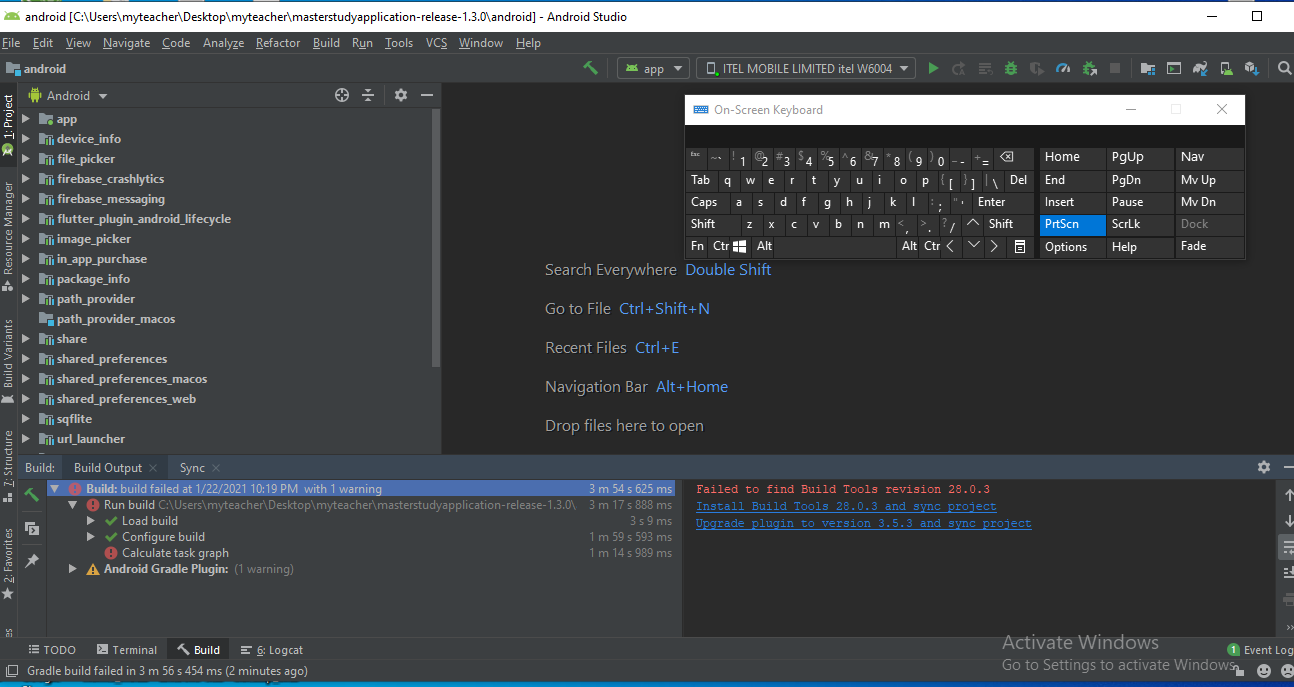Click Upgrade plugin to version 3.5.3 link
The image size is (1294, 687).
[863, 523]
